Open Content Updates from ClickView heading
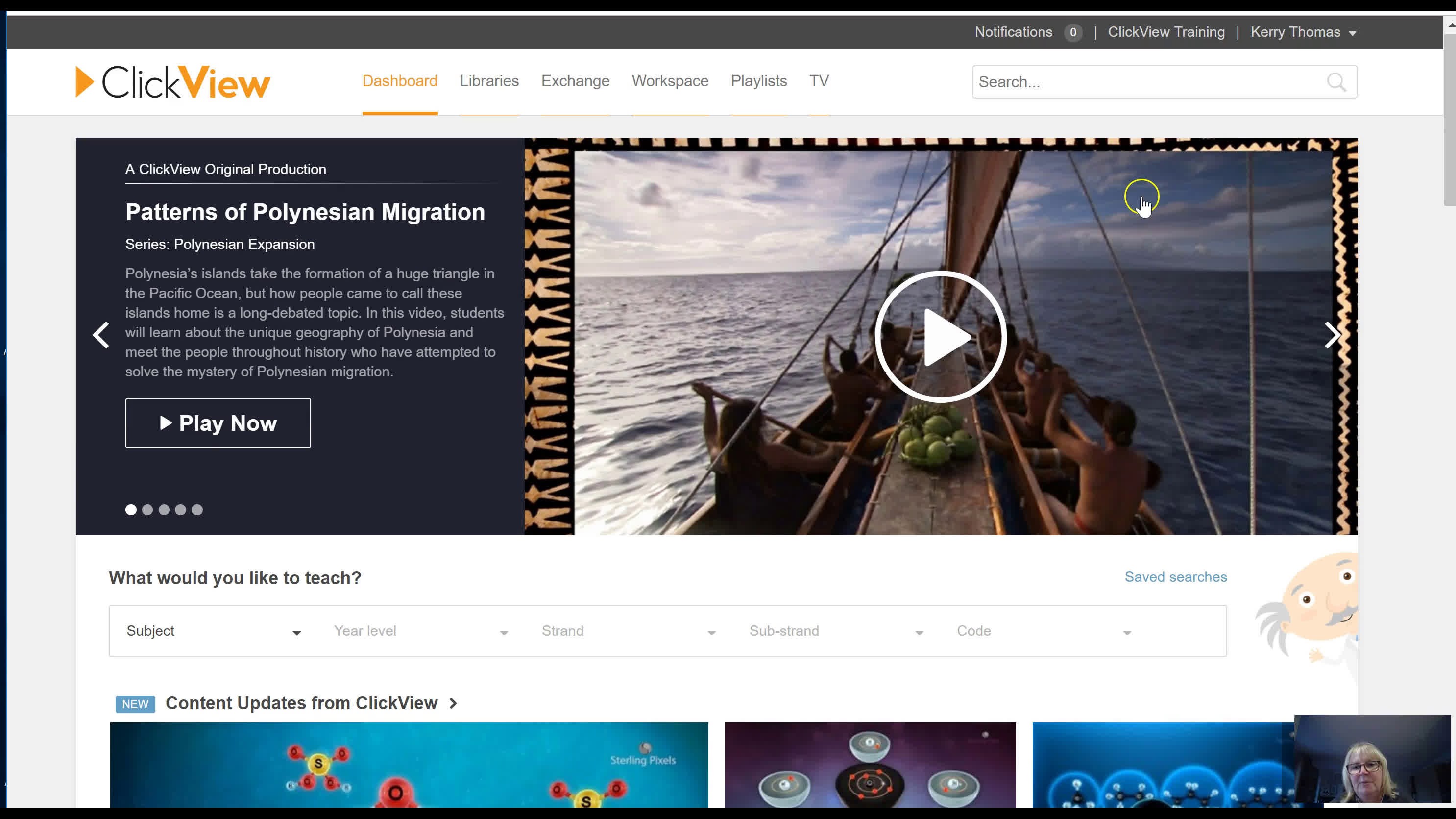This screenshot has height=819, width=1456. [x=301, y=703]
